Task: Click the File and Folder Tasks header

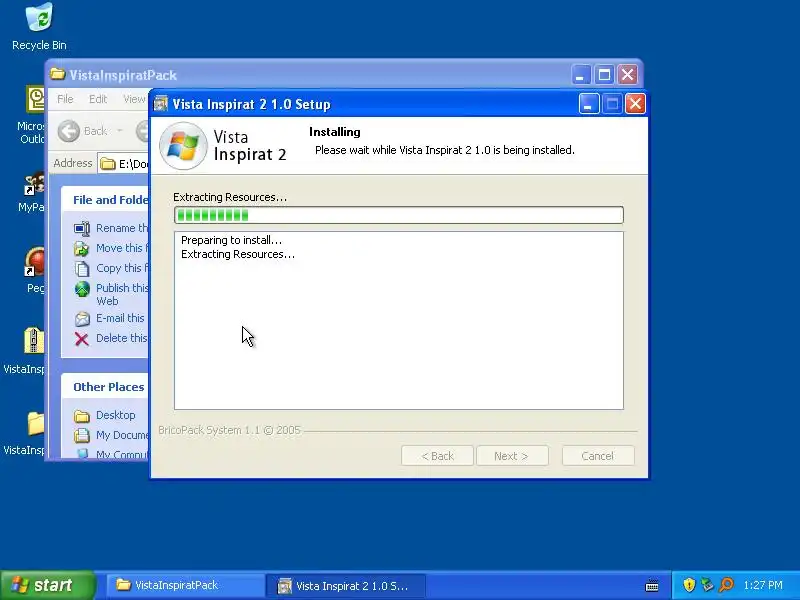Action: click(x=105, y=199)
